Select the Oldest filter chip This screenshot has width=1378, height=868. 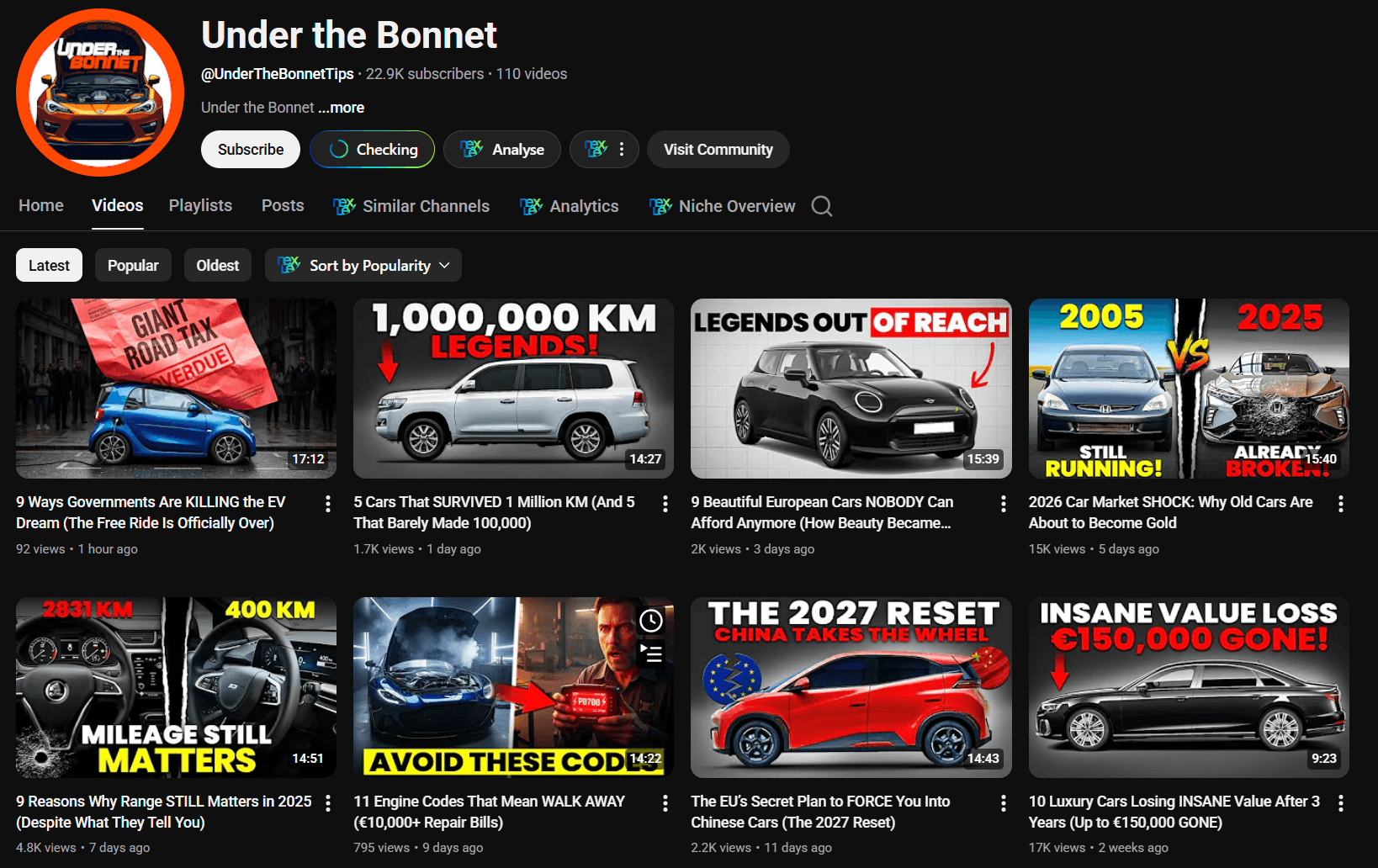click(x=218, y=266)
